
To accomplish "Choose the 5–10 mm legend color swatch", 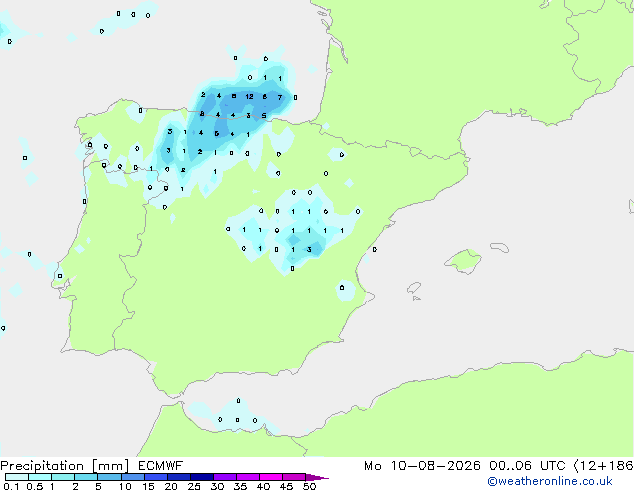I will 109,477.
